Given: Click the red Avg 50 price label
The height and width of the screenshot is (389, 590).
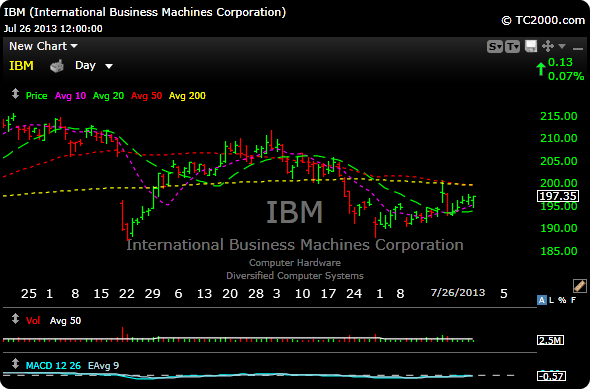Looking at the screenshot, I should pyautogui.click(x=146, y=96).
